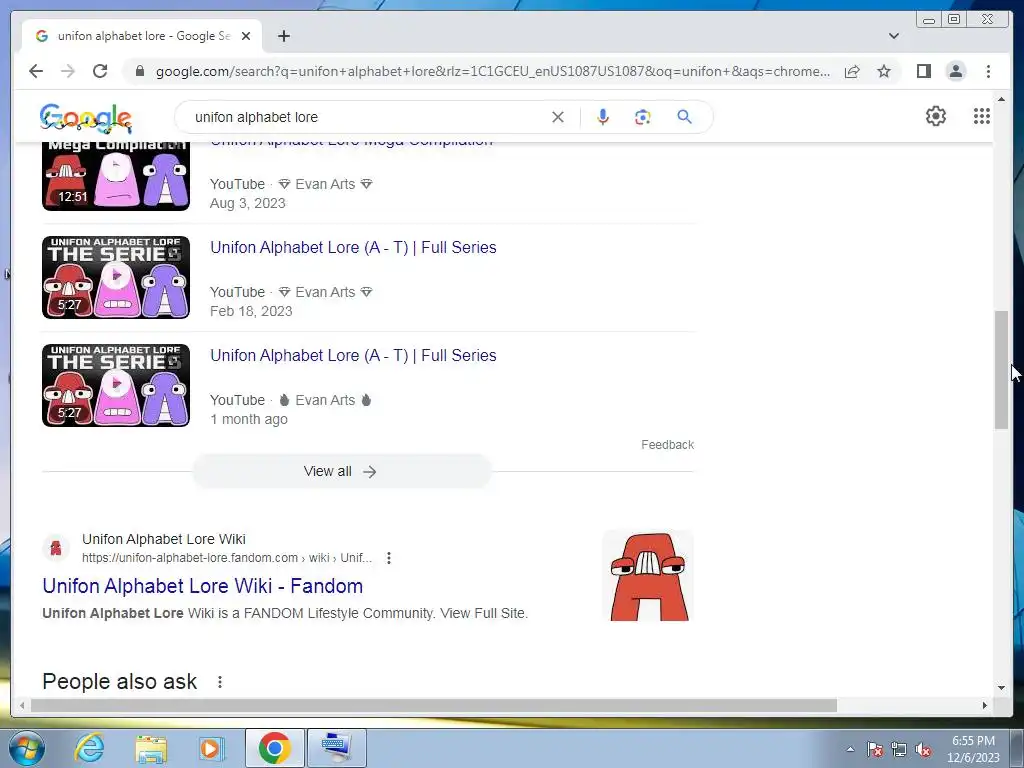Open the Chrome profile avatar
1024x768 pixels.
pos(955,71)
